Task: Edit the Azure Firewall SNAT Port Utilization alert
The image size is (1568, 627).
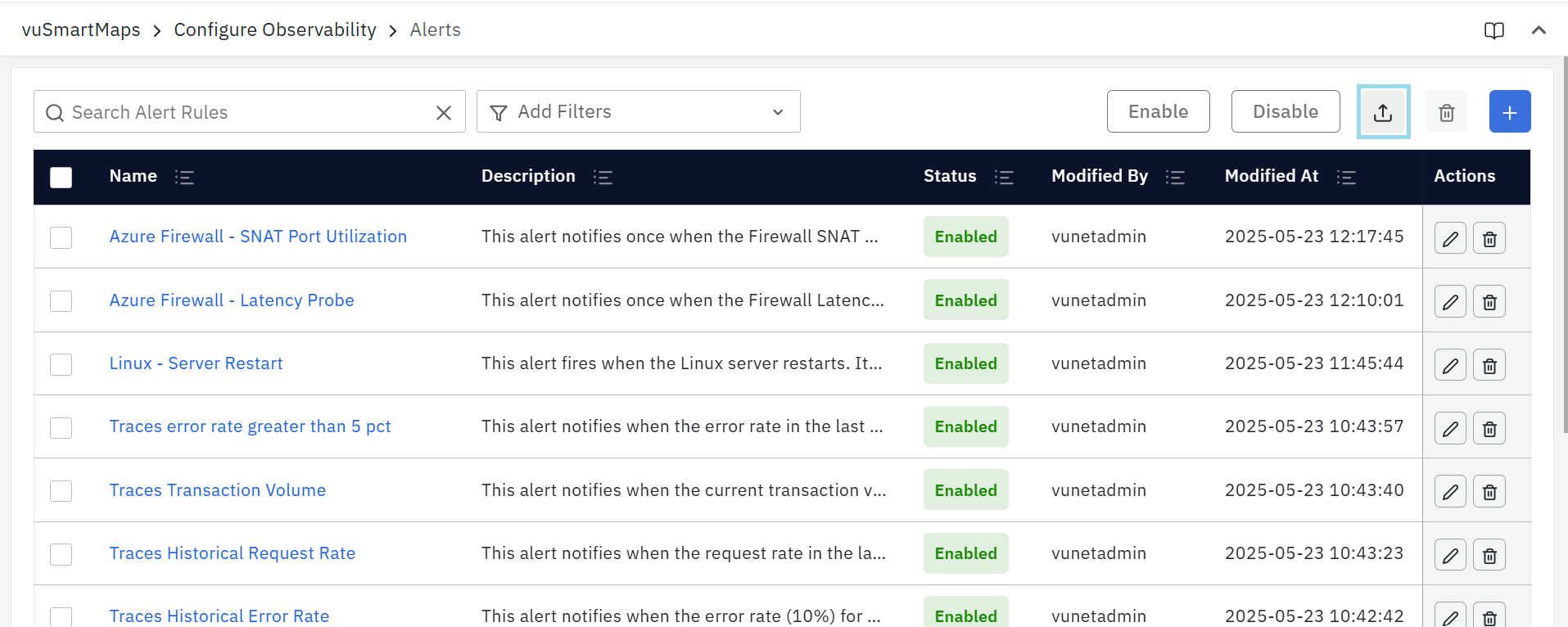Action: tap(1450, 238)
